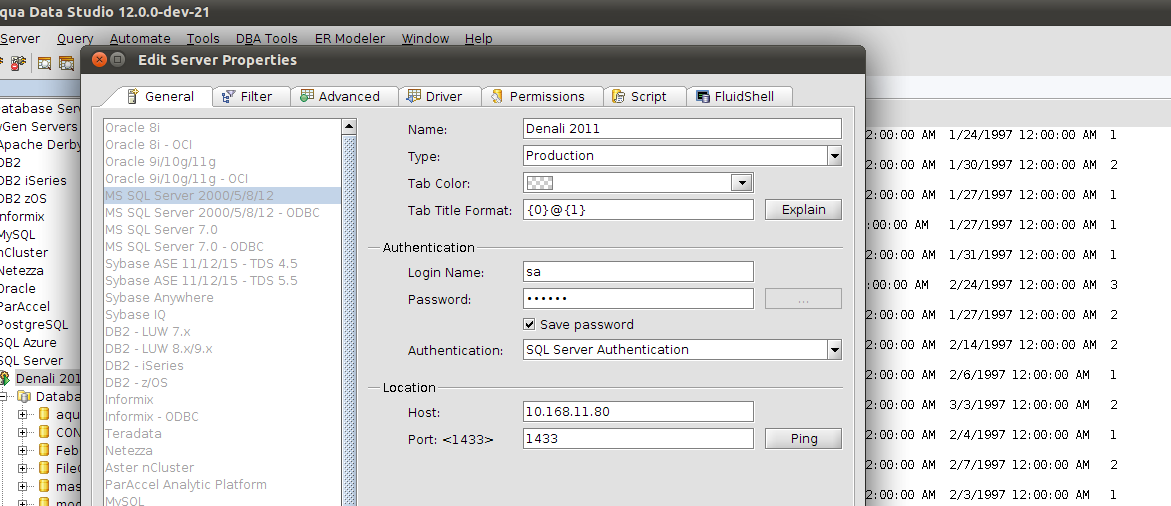This screenshot has height=506, width=1171.
Task: Click the Host input field
Action: [638, 411]
